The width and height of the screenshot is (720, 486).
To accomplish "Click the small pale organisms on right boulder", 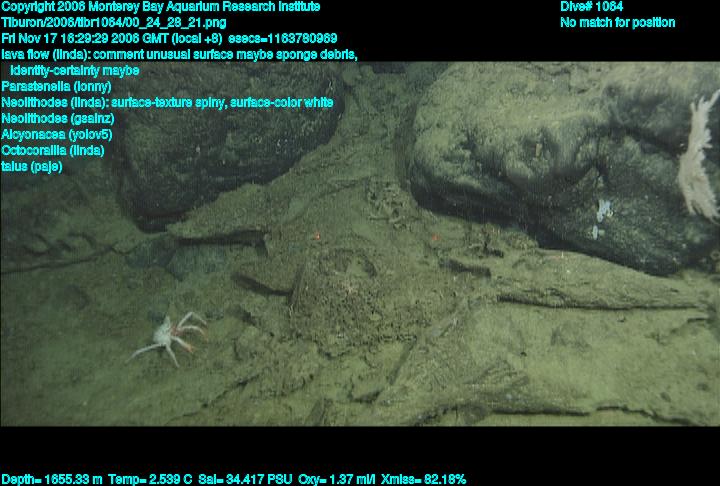I will click(601, 216).
